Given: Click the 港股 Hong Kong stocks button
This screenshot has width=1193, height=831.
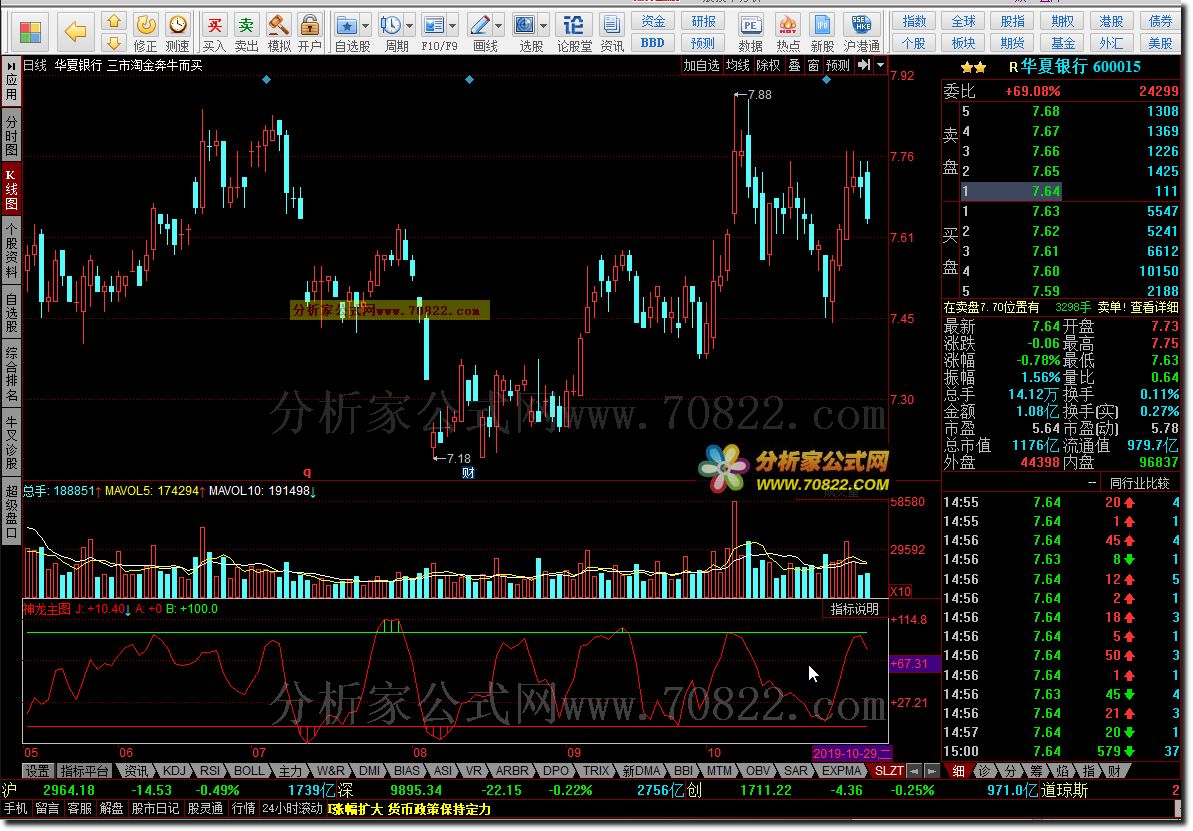Looking at the screenshot, I should point(1111,21).
